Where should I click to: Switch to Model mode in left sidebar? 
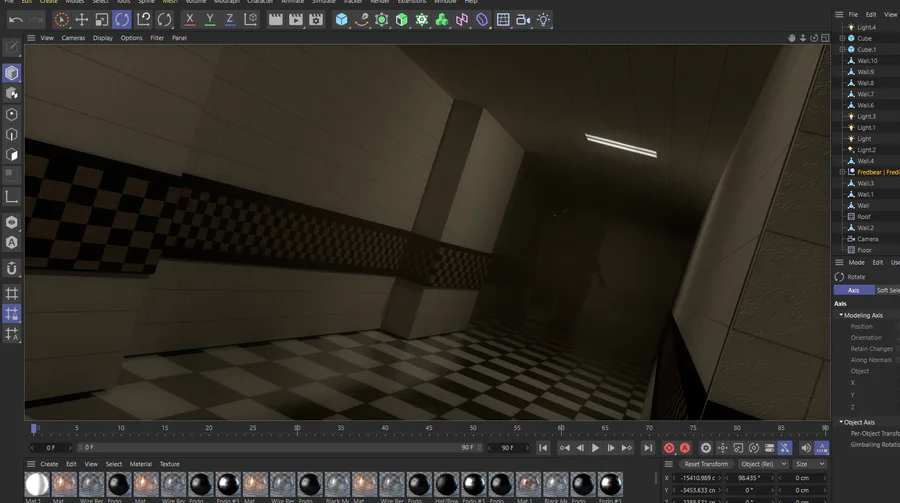click(x=11, y=73)
